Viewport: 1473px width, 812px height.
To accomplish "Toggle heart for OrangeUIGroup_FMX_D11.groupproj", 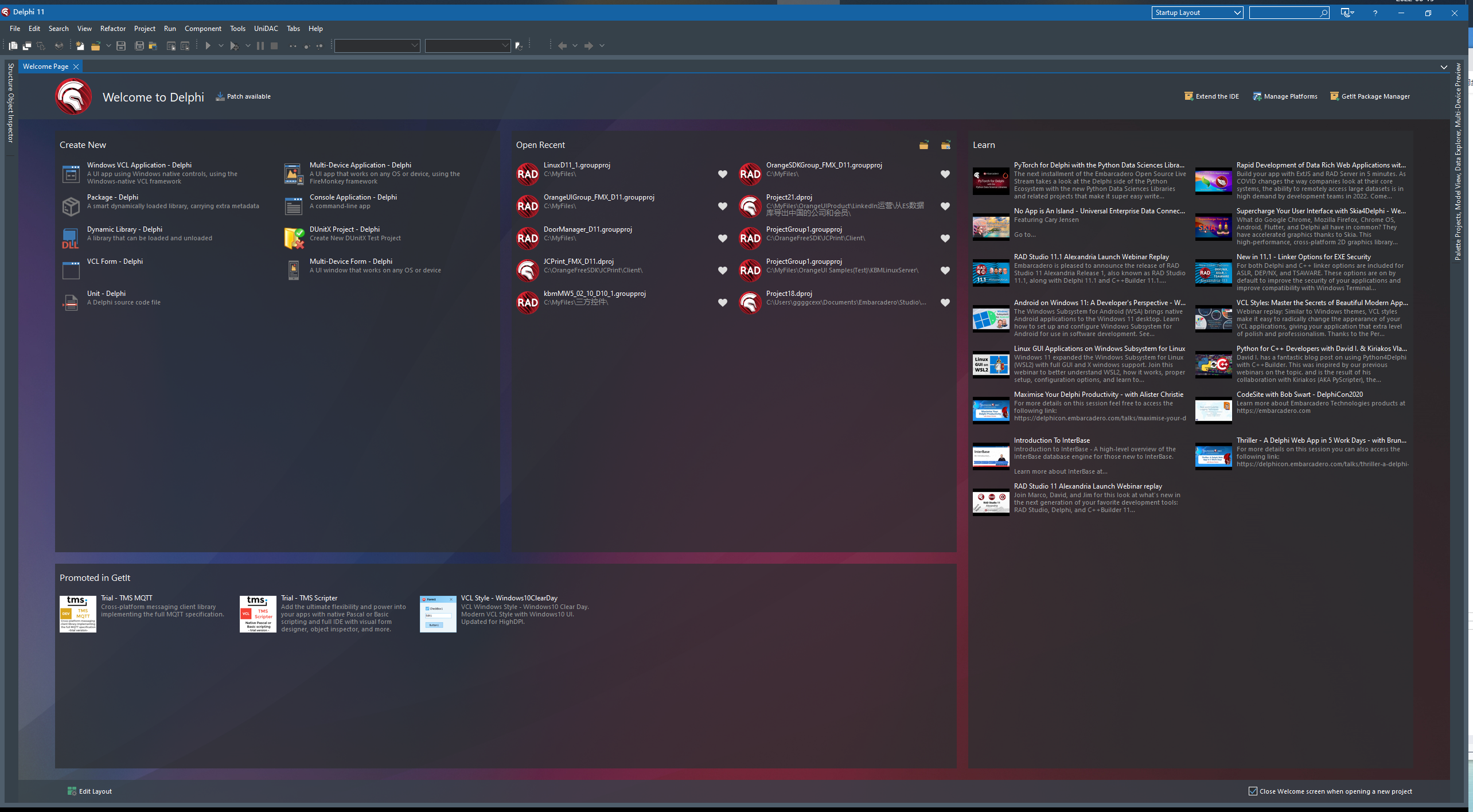I will (723, 206).
